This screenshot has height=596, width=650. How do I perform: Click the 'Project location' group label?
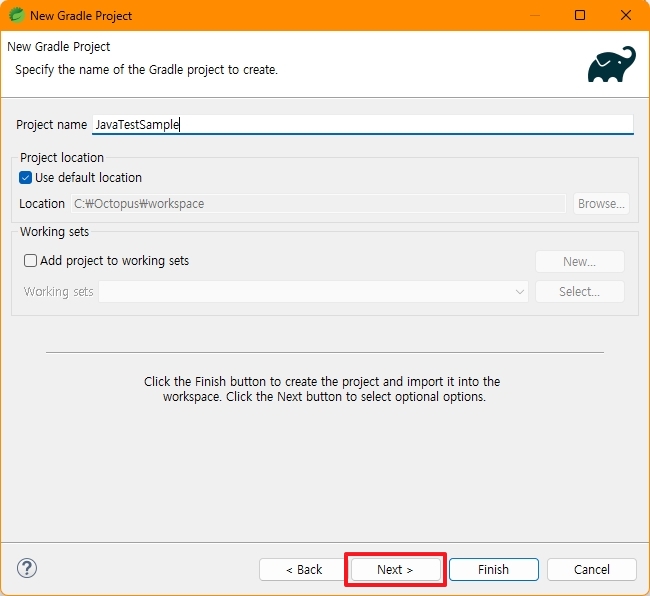point(62,157)
